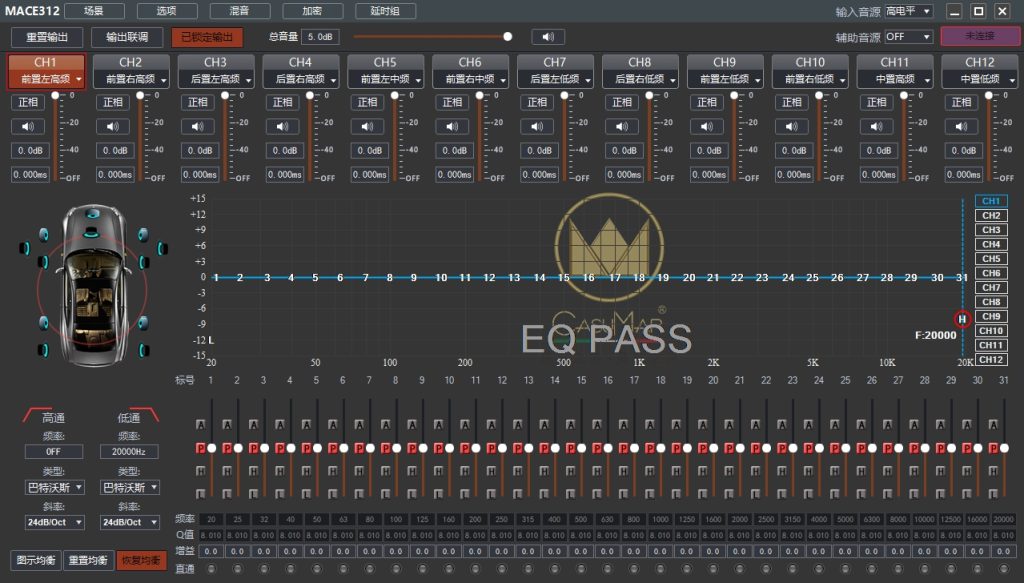
Task: Open the 加密 menu
Action: (x=312, y=11)
